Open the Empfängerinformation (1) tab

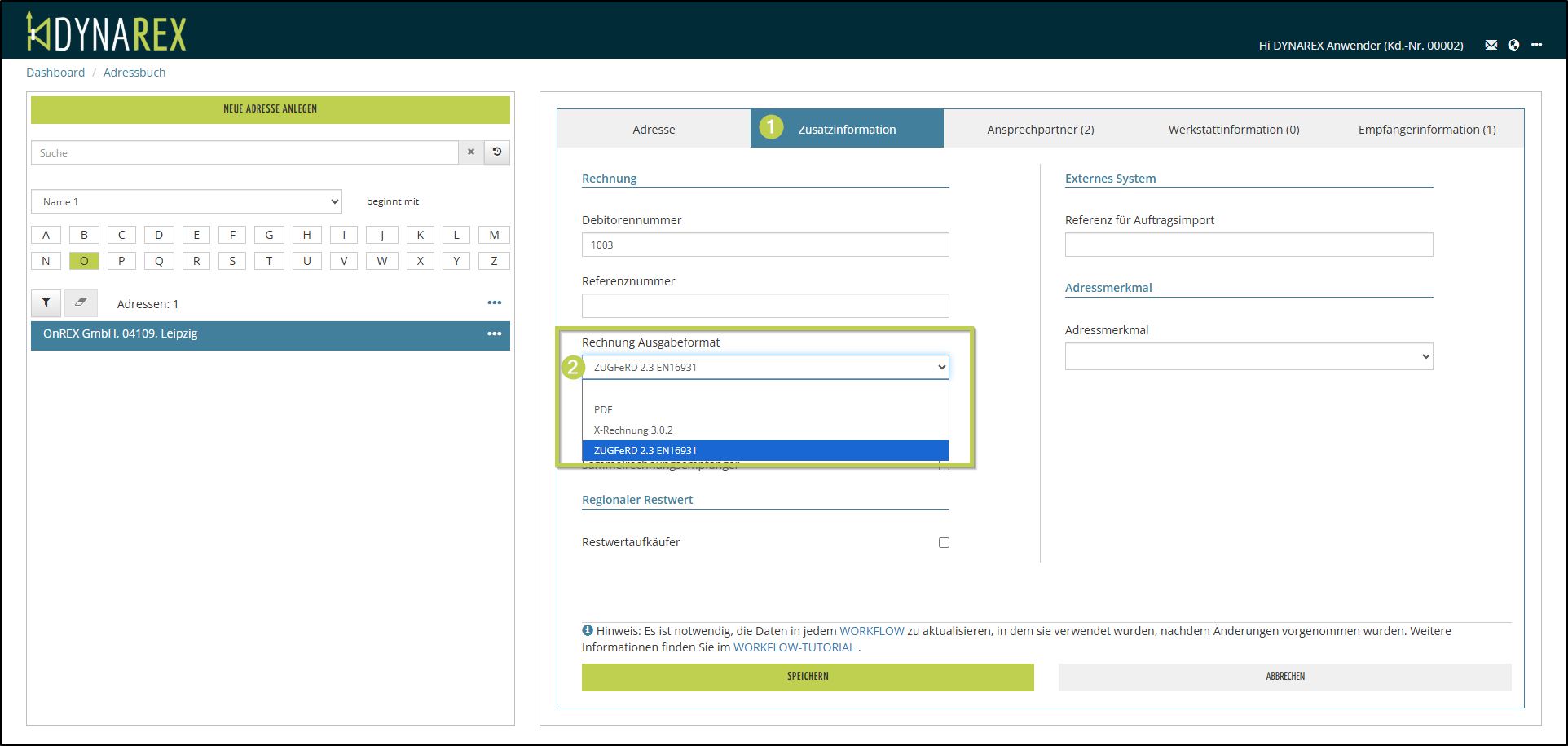click(1426, 130)
